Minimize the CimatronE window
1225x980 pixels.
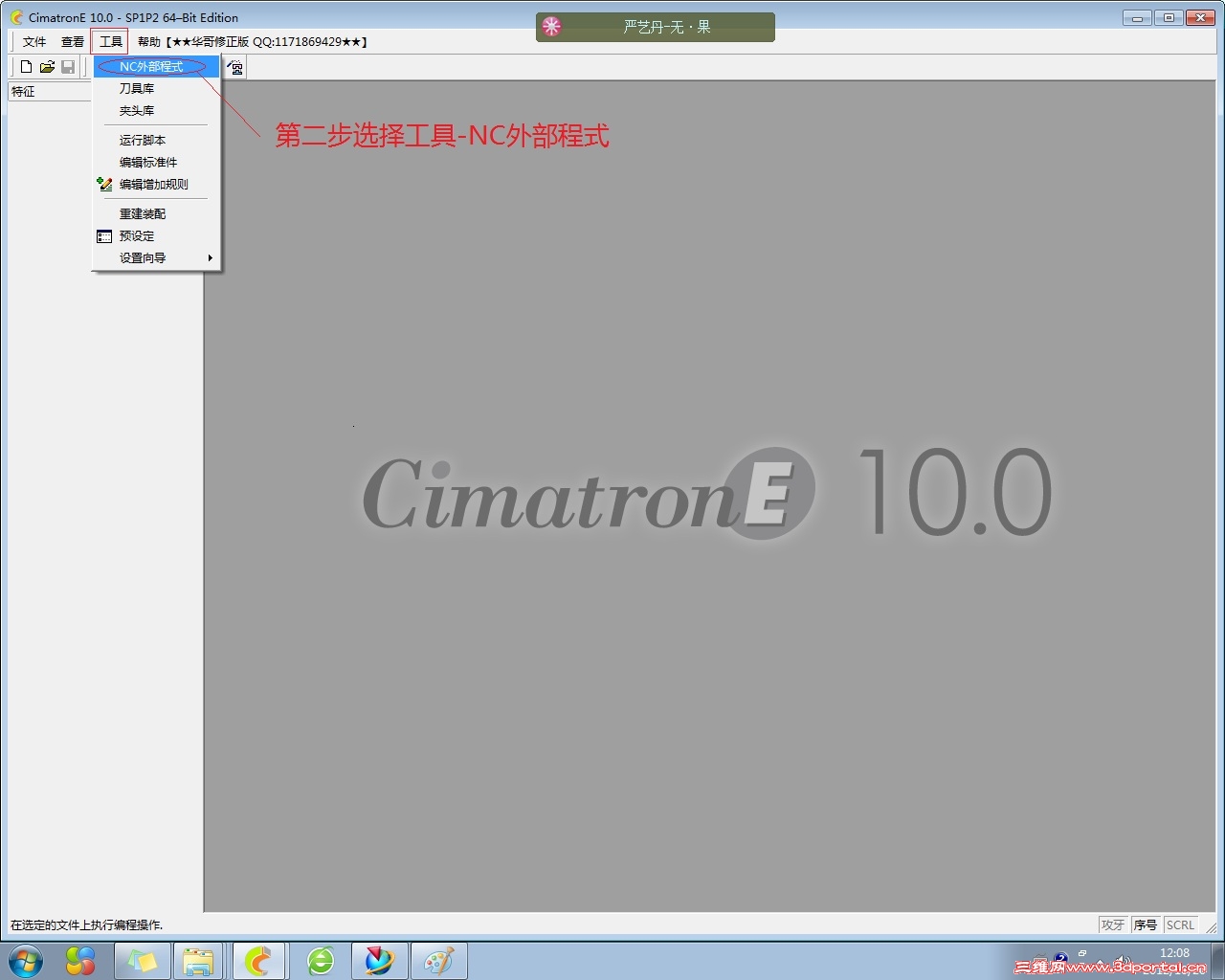pos(1137,17)
